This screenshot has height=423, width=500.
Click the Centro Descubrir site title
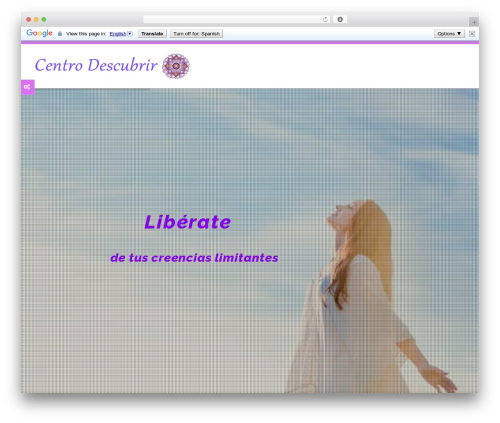tap(96, 65)
